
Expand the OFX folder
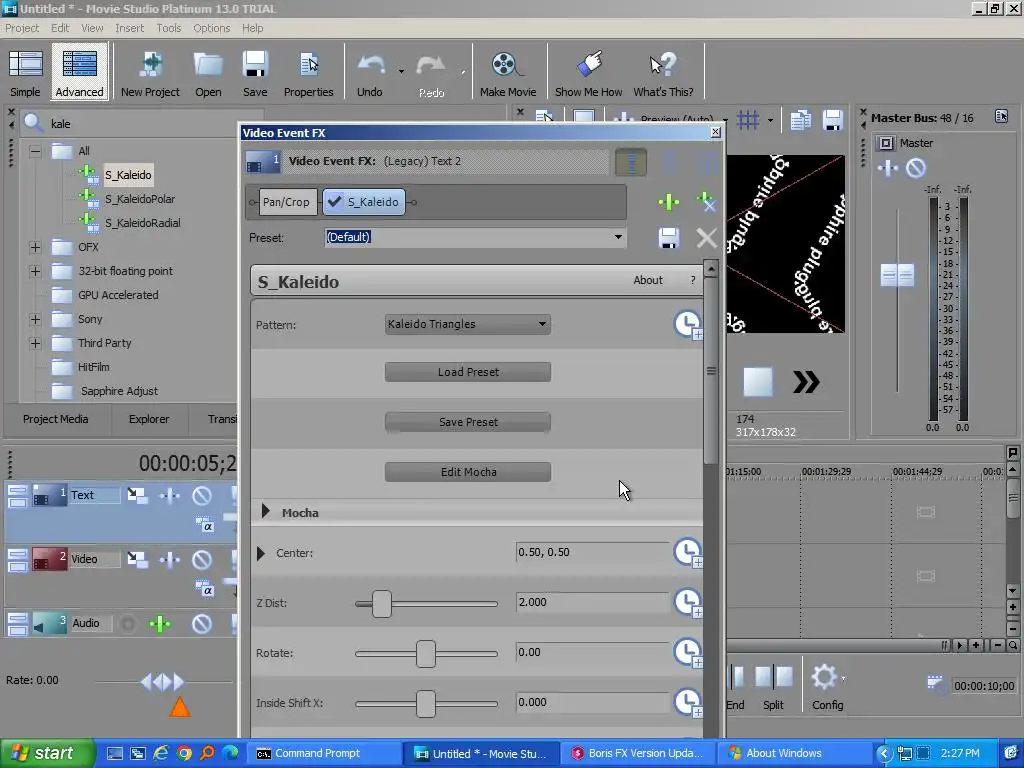pyautogui.click(x=35, y=248)
